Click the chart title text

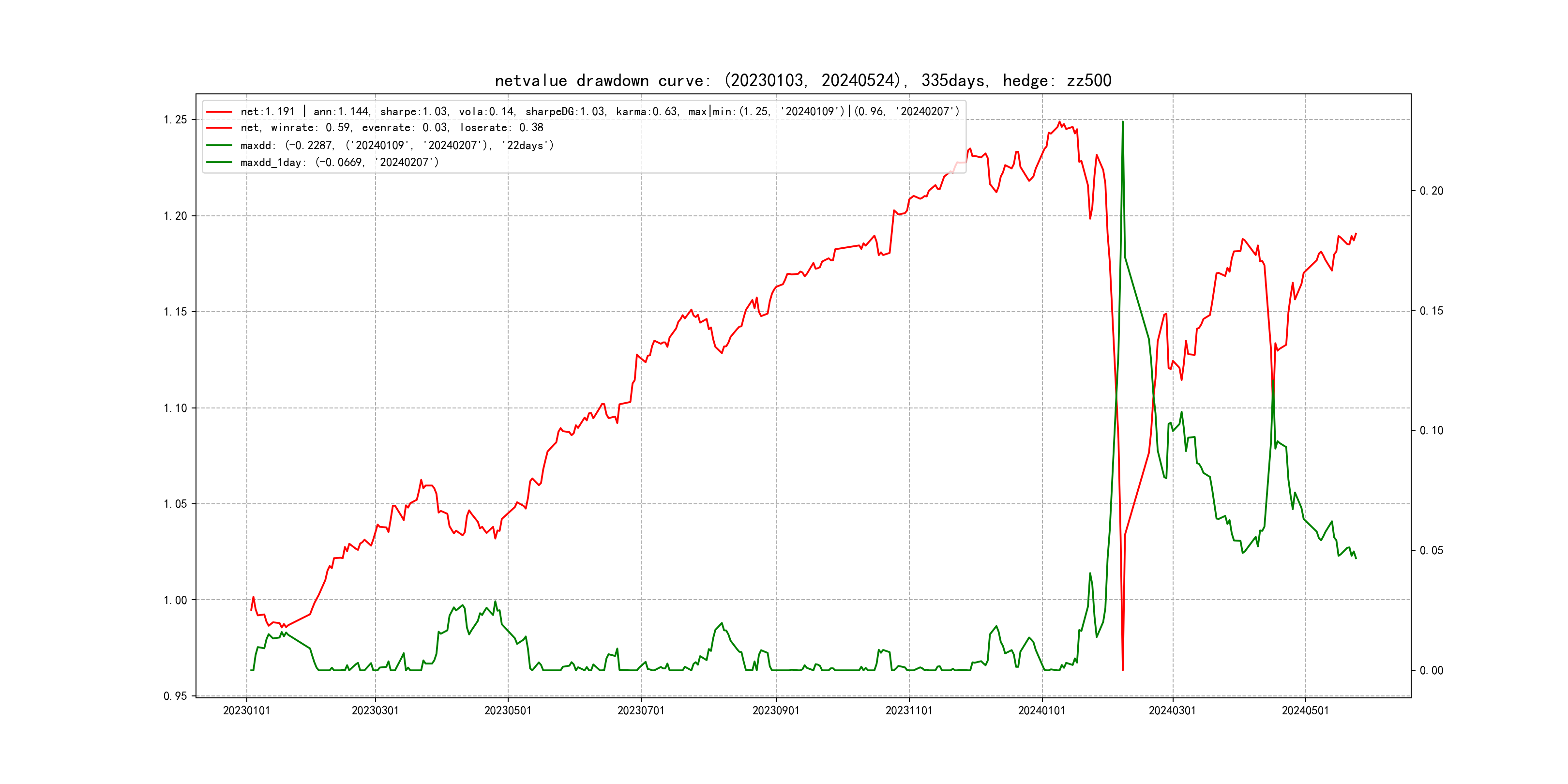tap(803, 80)
